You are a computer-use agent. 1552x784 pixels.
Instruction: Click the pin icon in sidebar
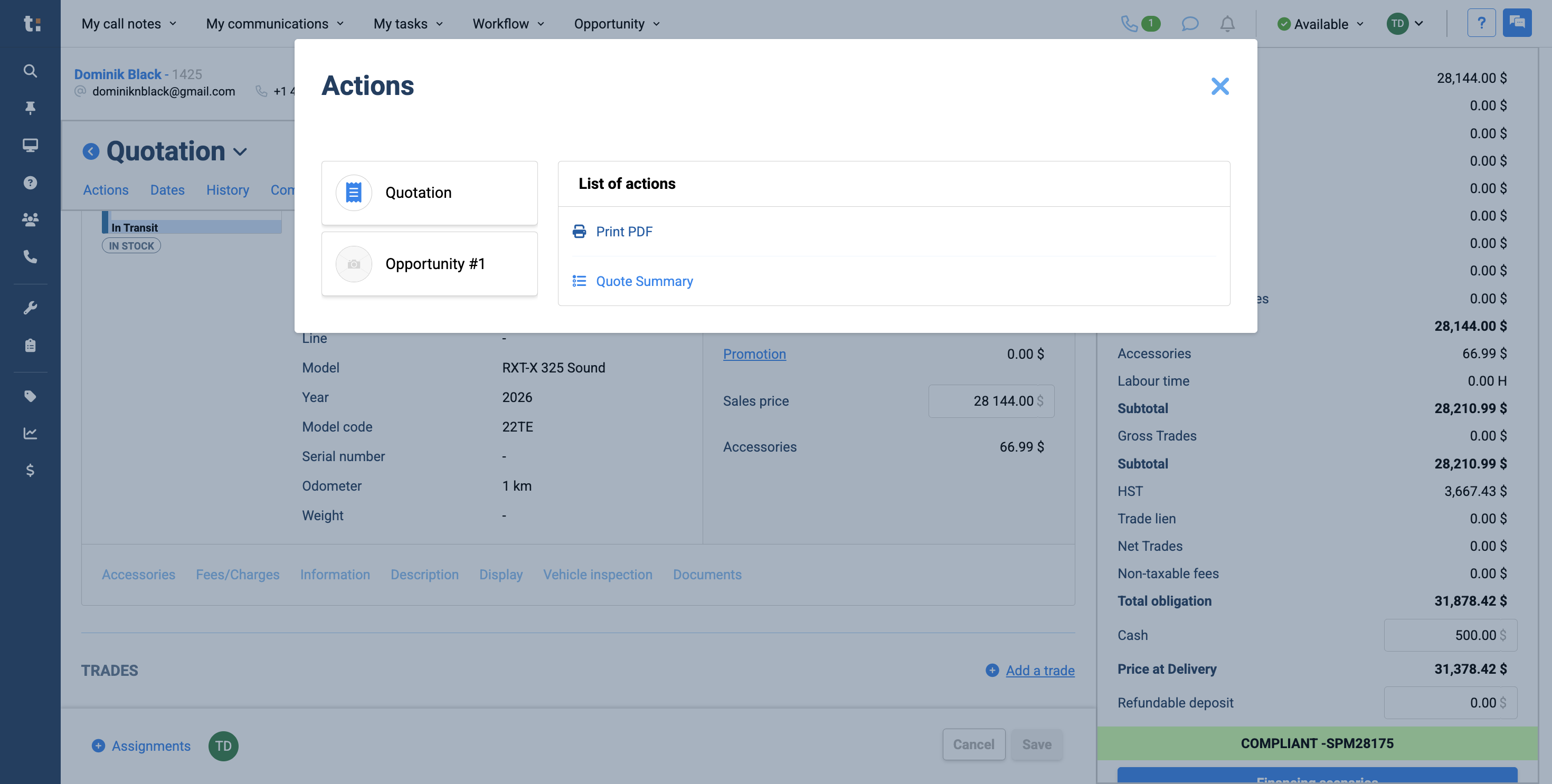pyautogui.click(x=30, y=107)
